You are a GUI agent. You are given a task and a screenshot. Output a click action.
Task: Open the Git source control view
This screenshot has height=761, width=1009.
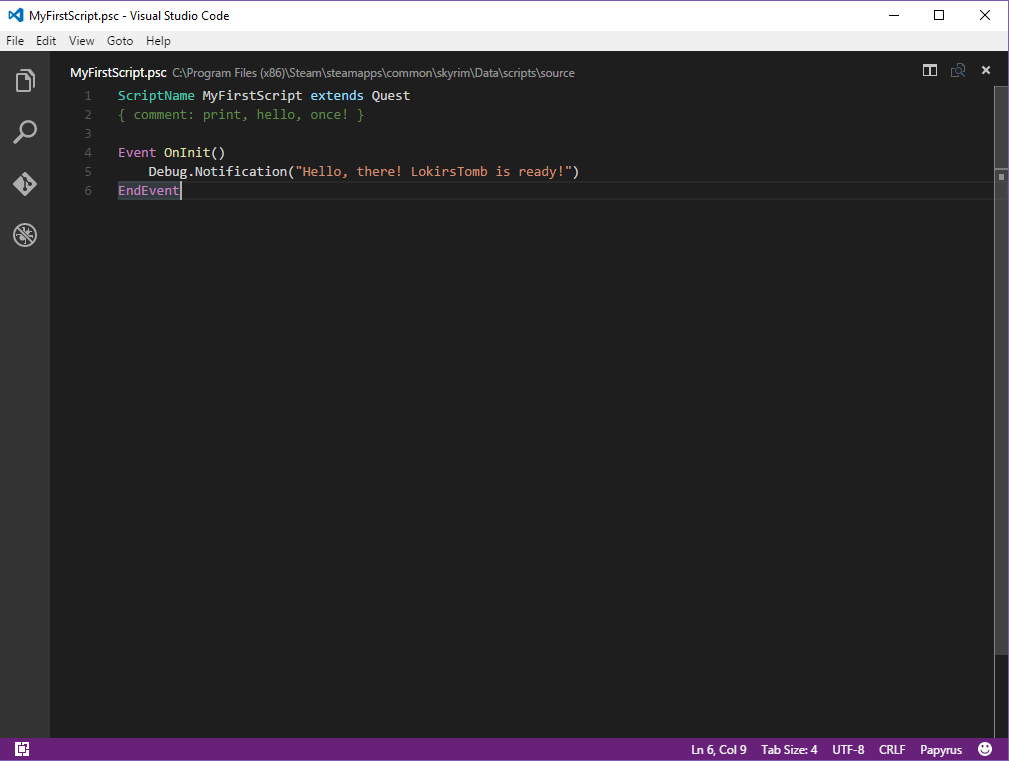tap(25, 184)
